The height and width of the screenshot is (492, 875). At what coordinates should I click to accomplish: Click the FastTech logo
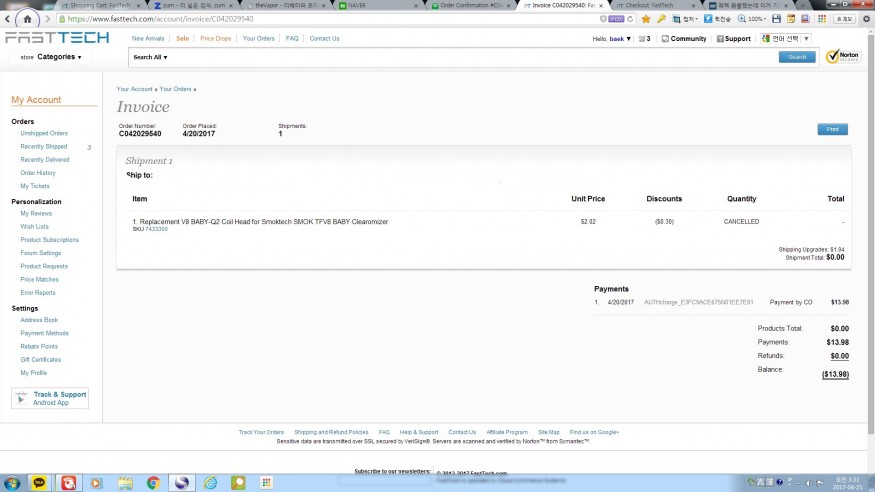57,37
